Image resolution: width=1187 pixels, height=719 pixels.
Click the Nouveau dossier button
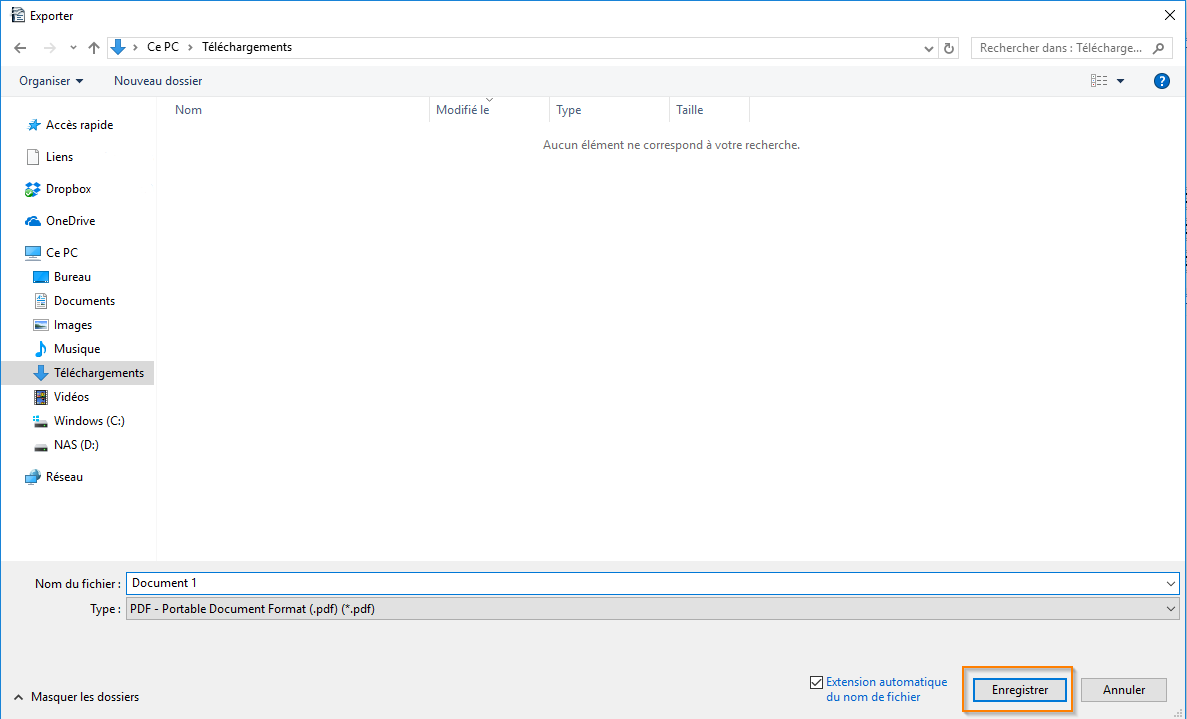click(x=158, y=81)
